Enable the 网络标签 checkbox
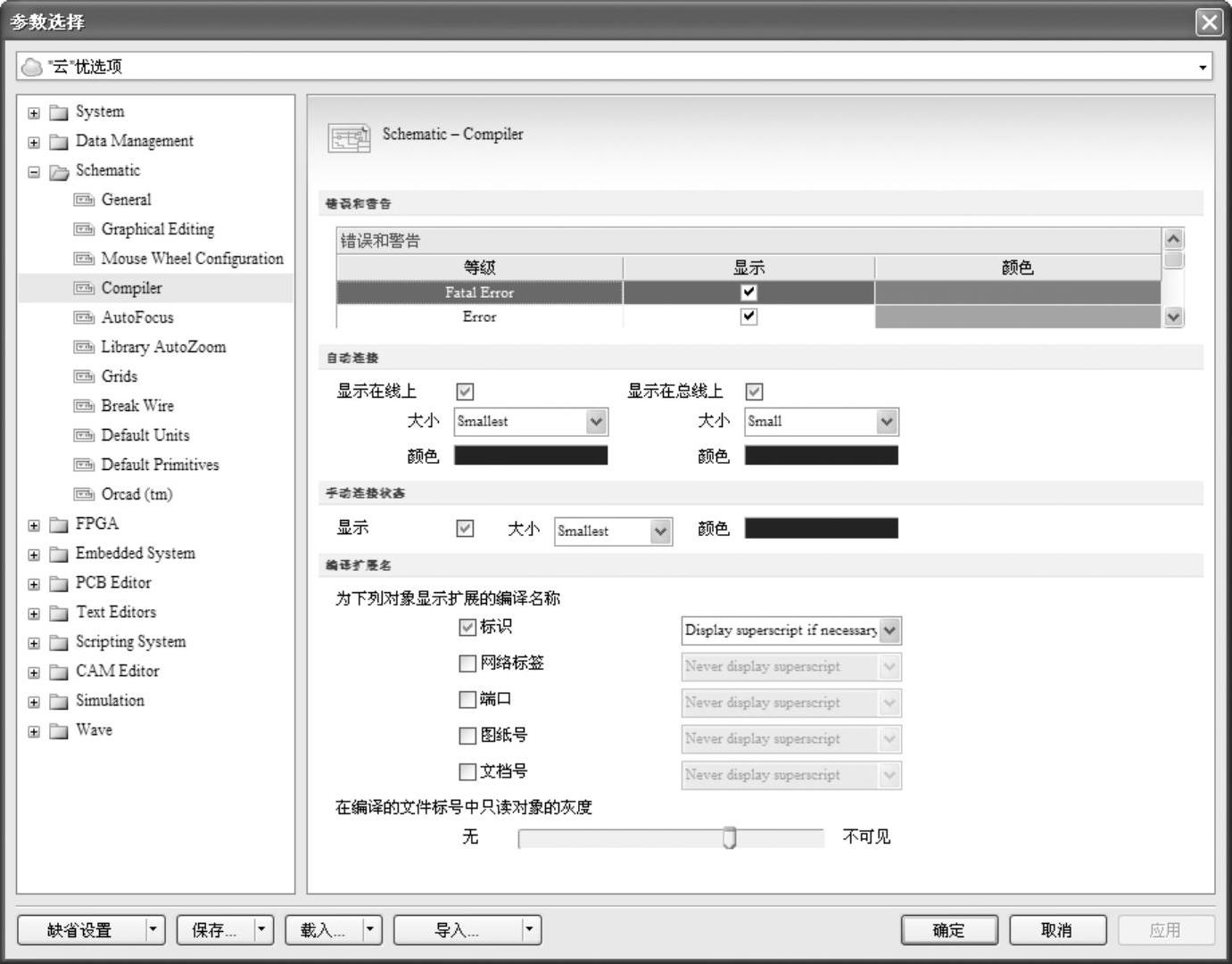This screenshot has width=1232, height=964. pyautogui.click(x=467, y=663)
